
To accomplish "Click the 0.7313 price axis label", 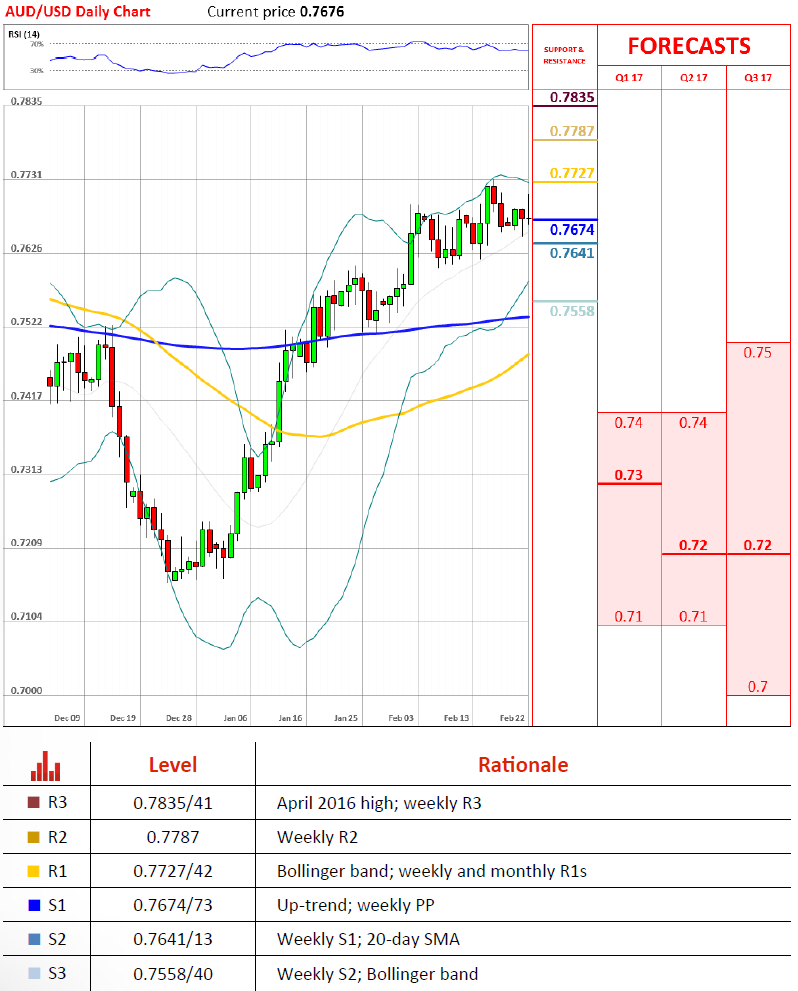I will (x=27, y=470).
